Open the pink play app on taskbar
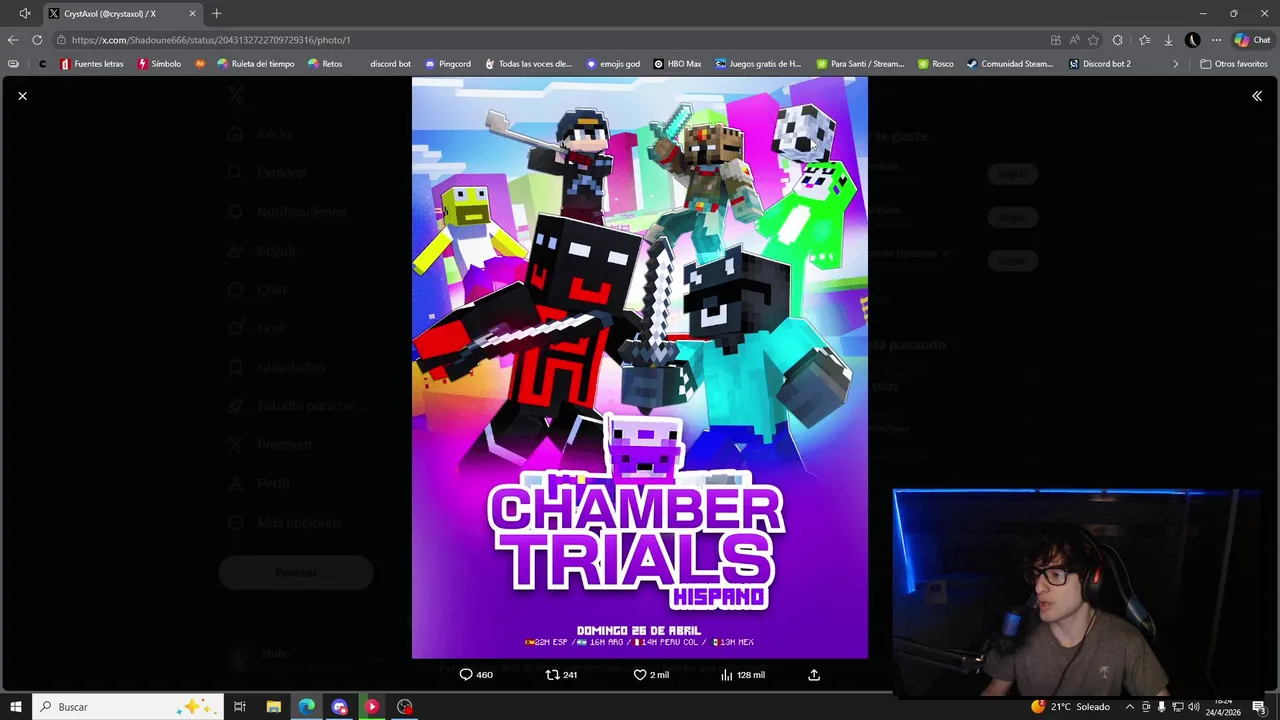The height and width of the screenshot is (720, 1280). [x=372, y=707]
